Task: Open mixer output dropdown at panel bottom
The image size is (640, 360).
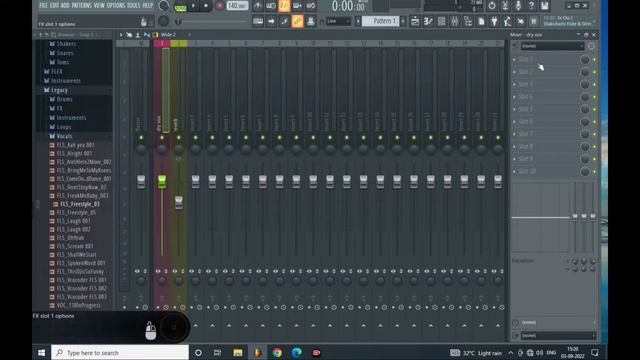Action: point(557,336)
